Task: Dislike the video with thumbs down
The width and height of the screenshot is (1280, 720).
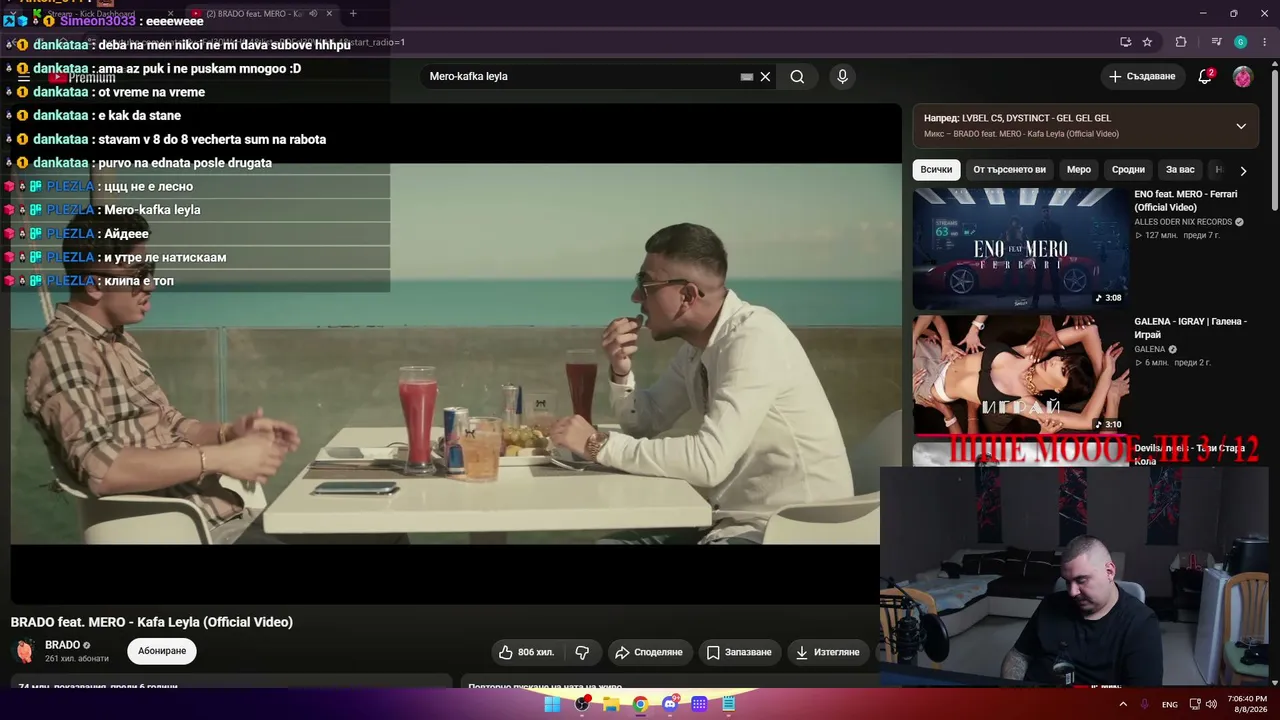Action: pos(582,652)
